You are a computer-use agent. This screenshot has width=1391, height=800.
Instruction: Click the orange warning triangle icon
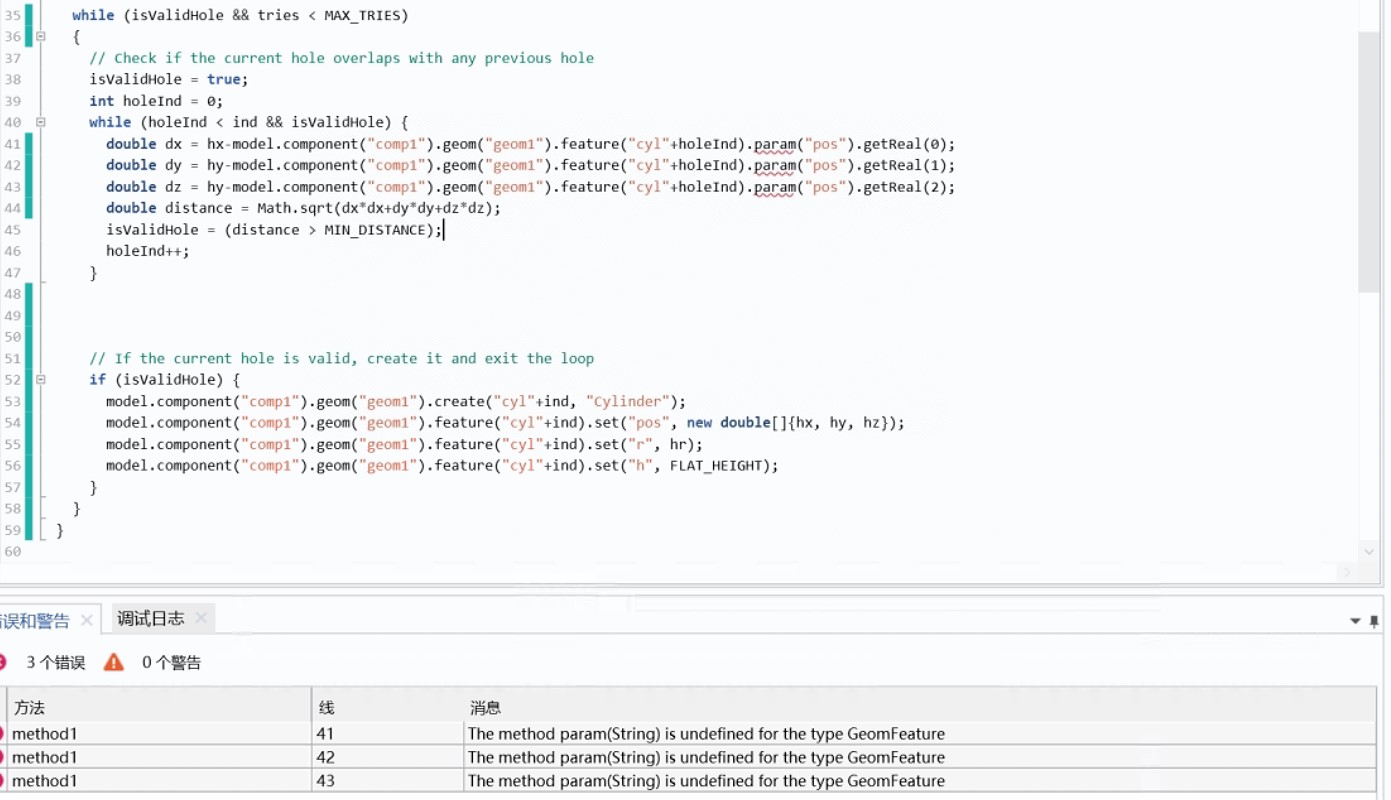(114, 662)
